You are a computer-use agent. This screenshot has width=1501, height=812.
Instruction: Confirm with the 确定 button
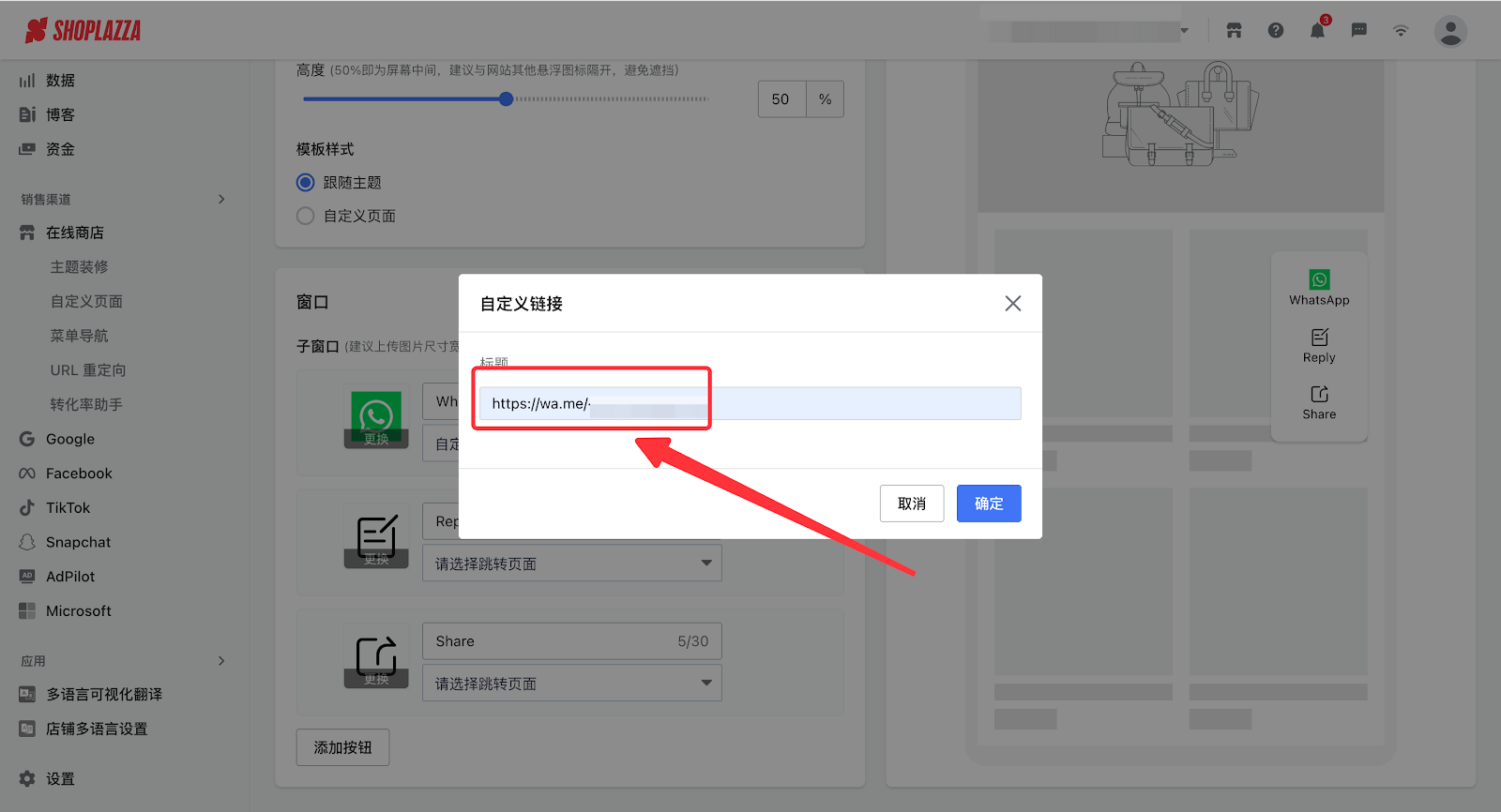988,504
